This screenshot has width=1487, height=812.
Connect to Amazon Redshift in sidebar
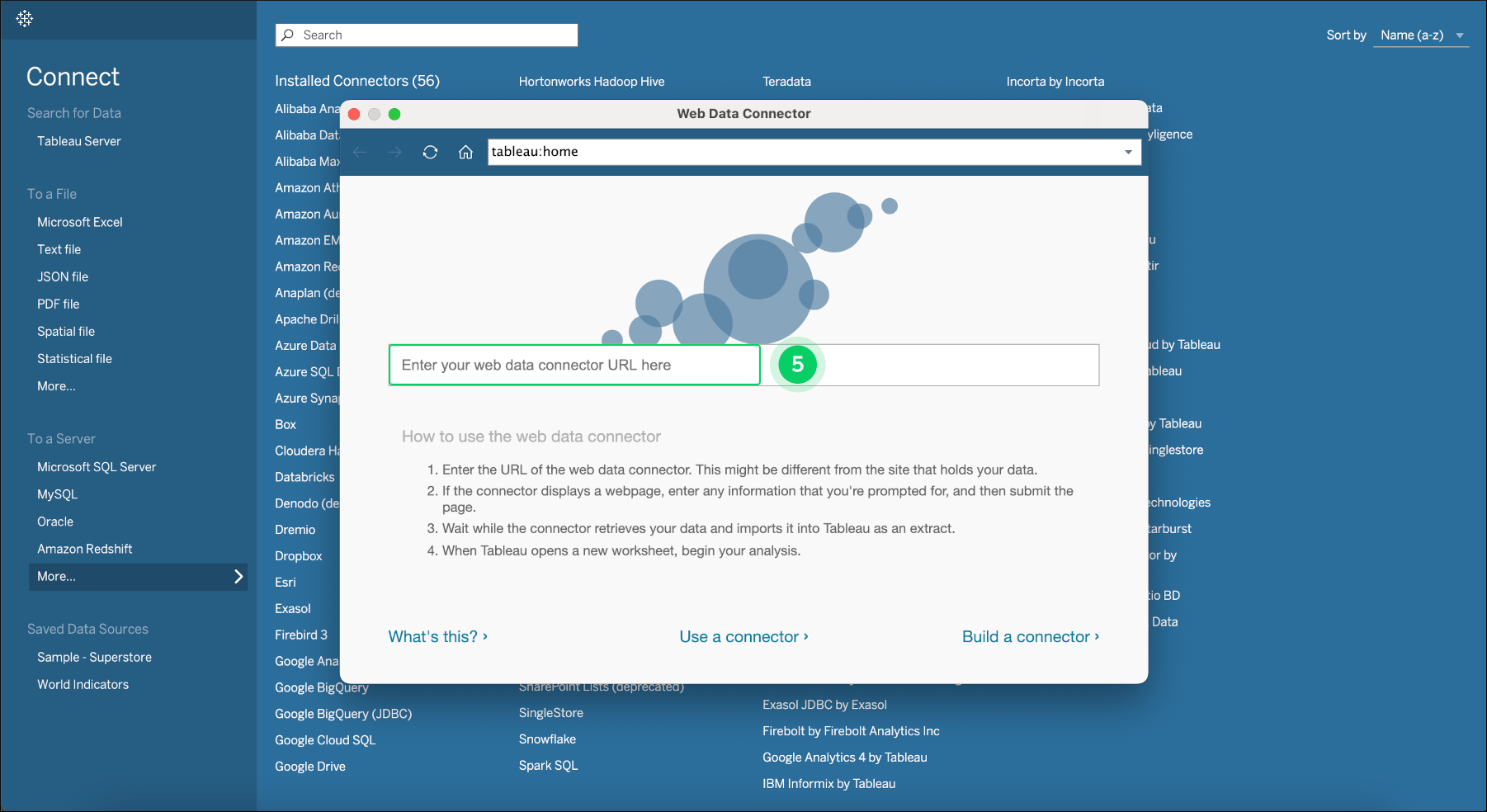pyautogui.click(x=85, y=549)
